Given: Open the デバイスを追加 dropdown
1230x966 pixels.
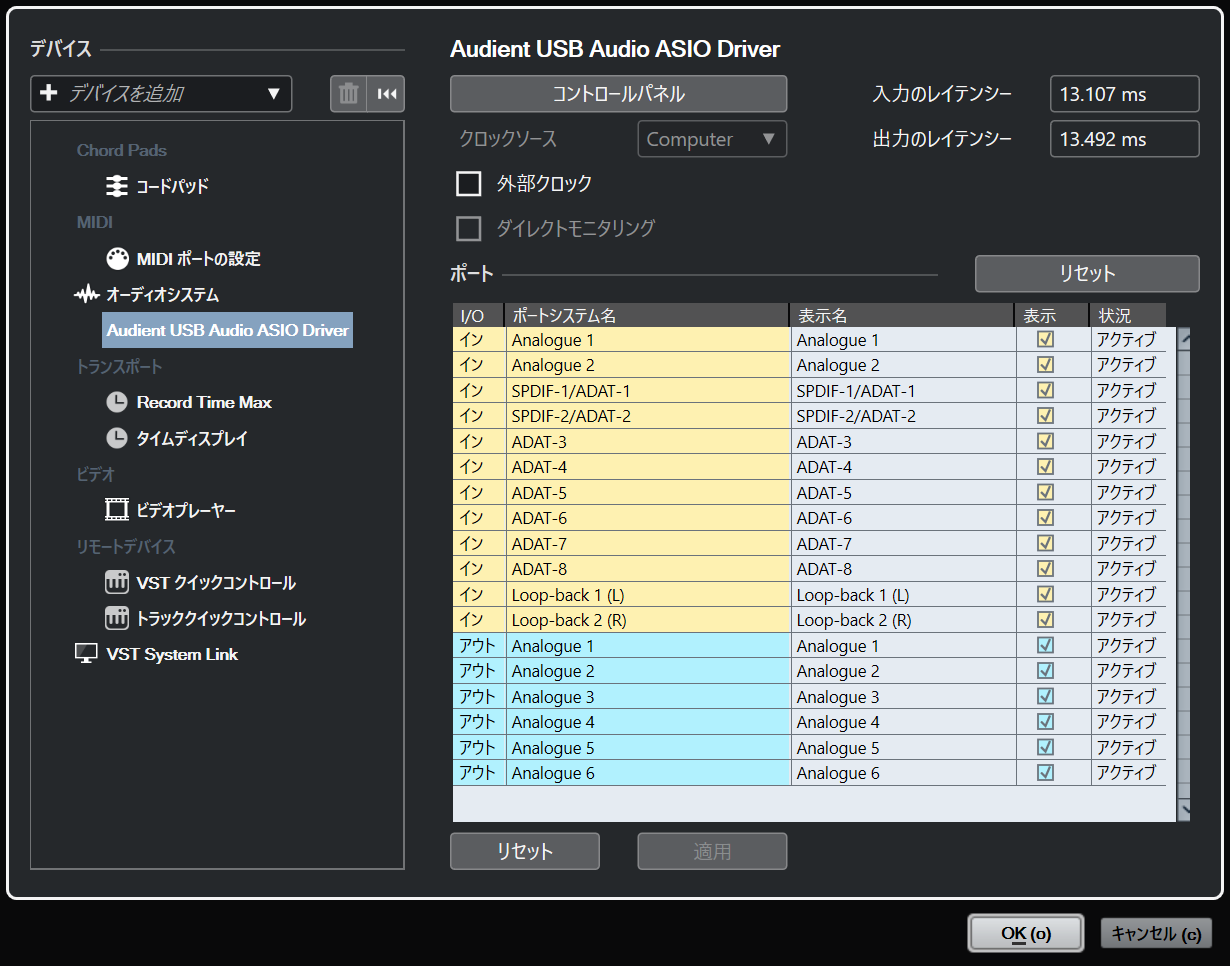Looking at the screenshot, I should (161, 94).
